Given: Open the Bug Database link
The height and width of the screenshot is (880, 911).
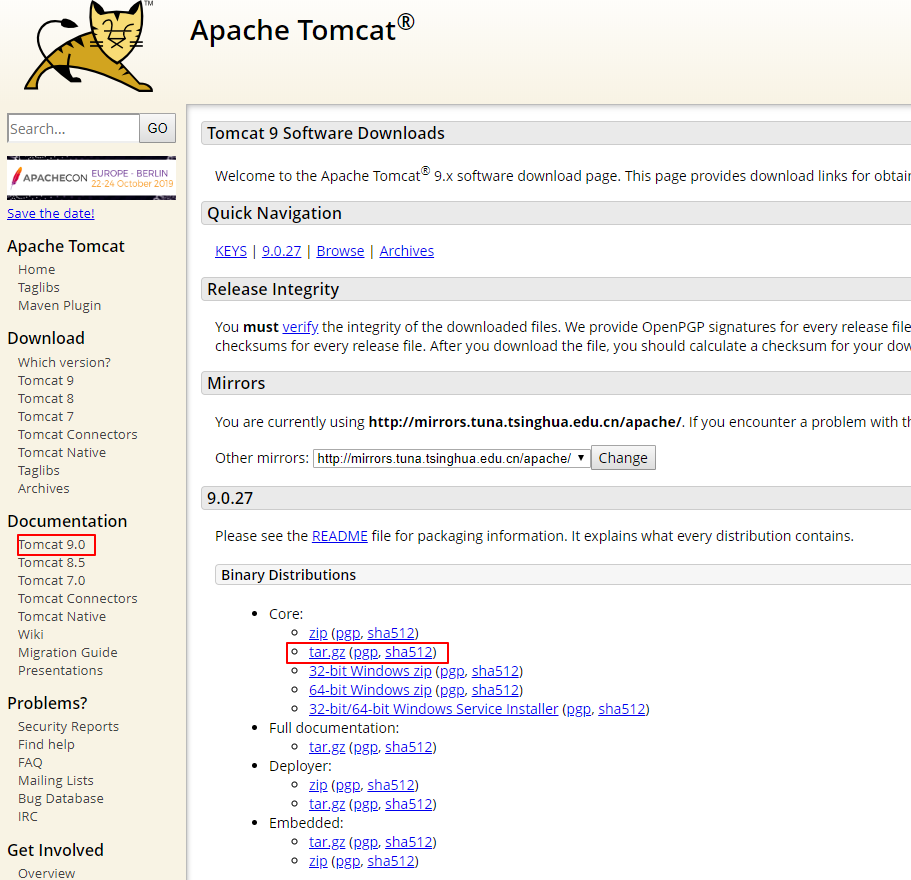Looking at the screenshot, I should coord(60,799).
